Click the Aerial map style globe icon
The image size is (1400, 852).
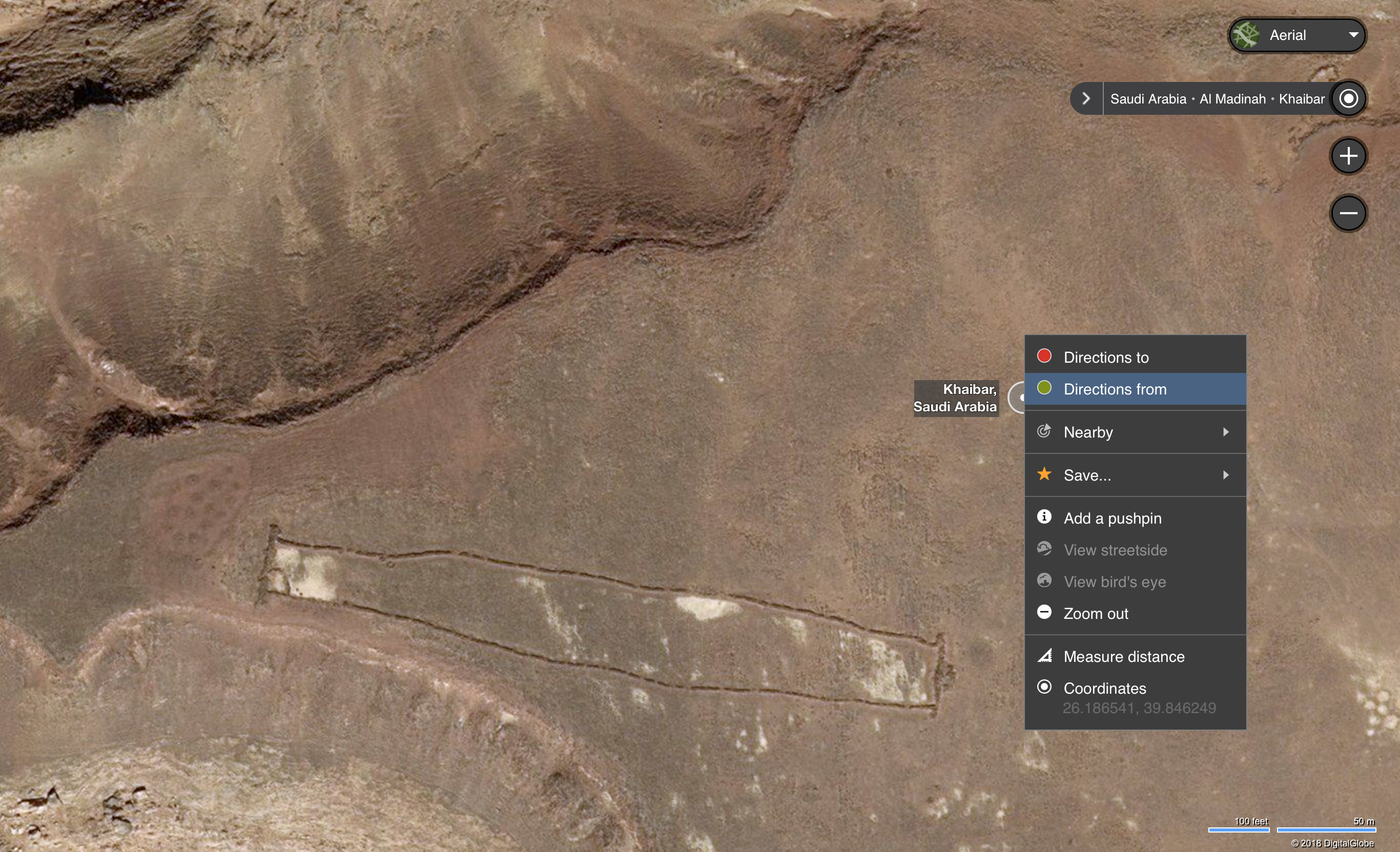click(1246, 35)
